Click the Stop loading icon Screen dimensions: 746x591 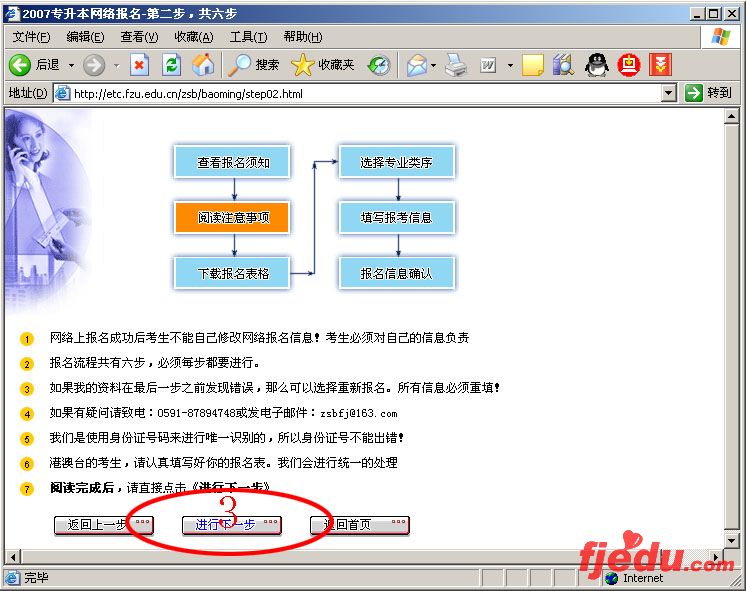(140, 65)
